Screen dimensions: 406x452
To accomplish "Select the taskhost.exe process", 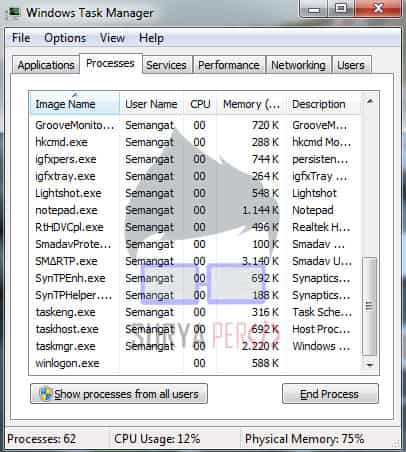I will coord(194,329).
